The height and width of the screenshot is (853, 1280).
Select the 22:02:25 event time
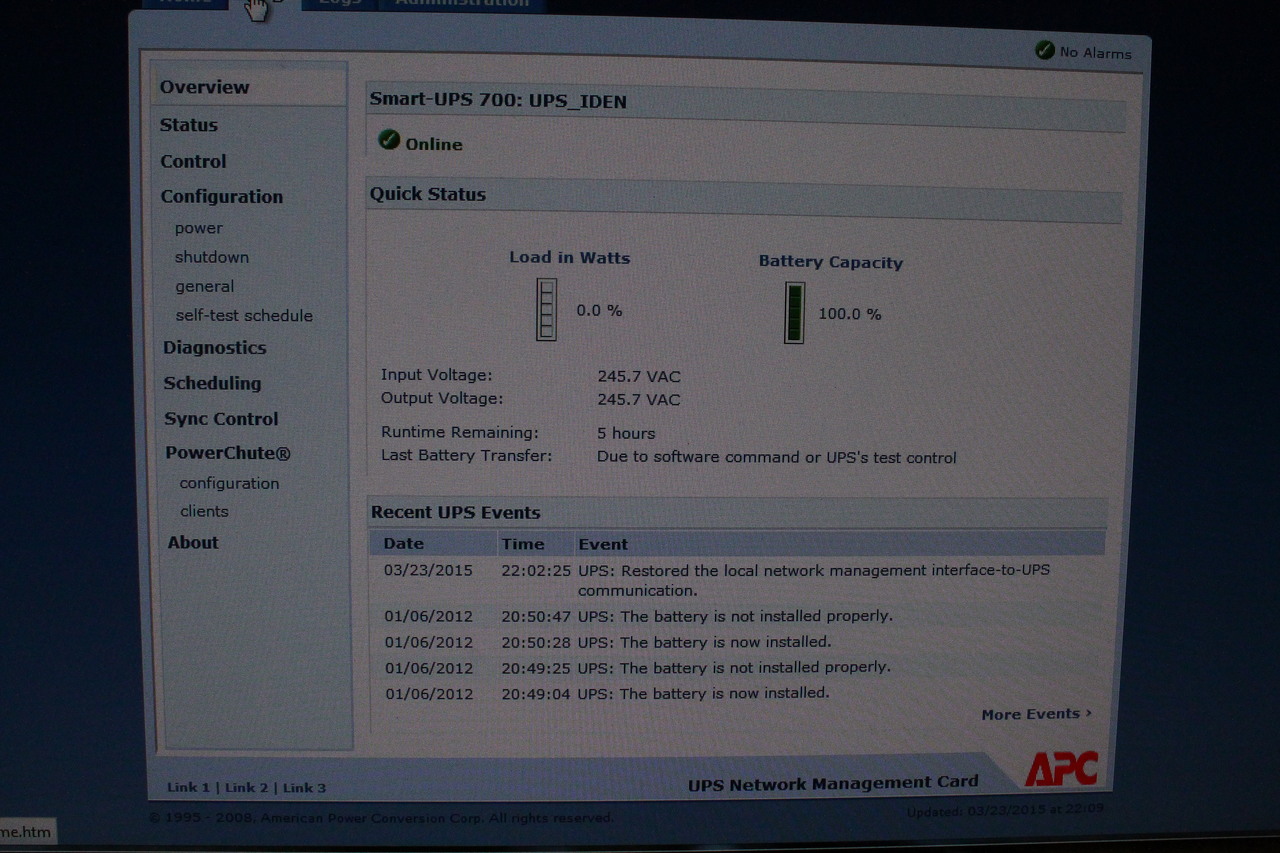click(x=536, y=570)
